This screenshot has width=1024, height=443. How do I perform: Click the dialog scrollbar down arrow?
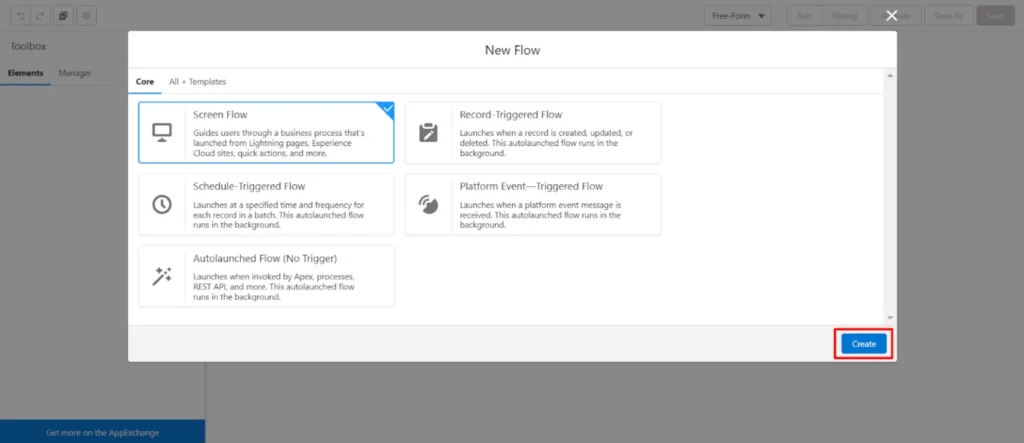[x=889, y=318]
